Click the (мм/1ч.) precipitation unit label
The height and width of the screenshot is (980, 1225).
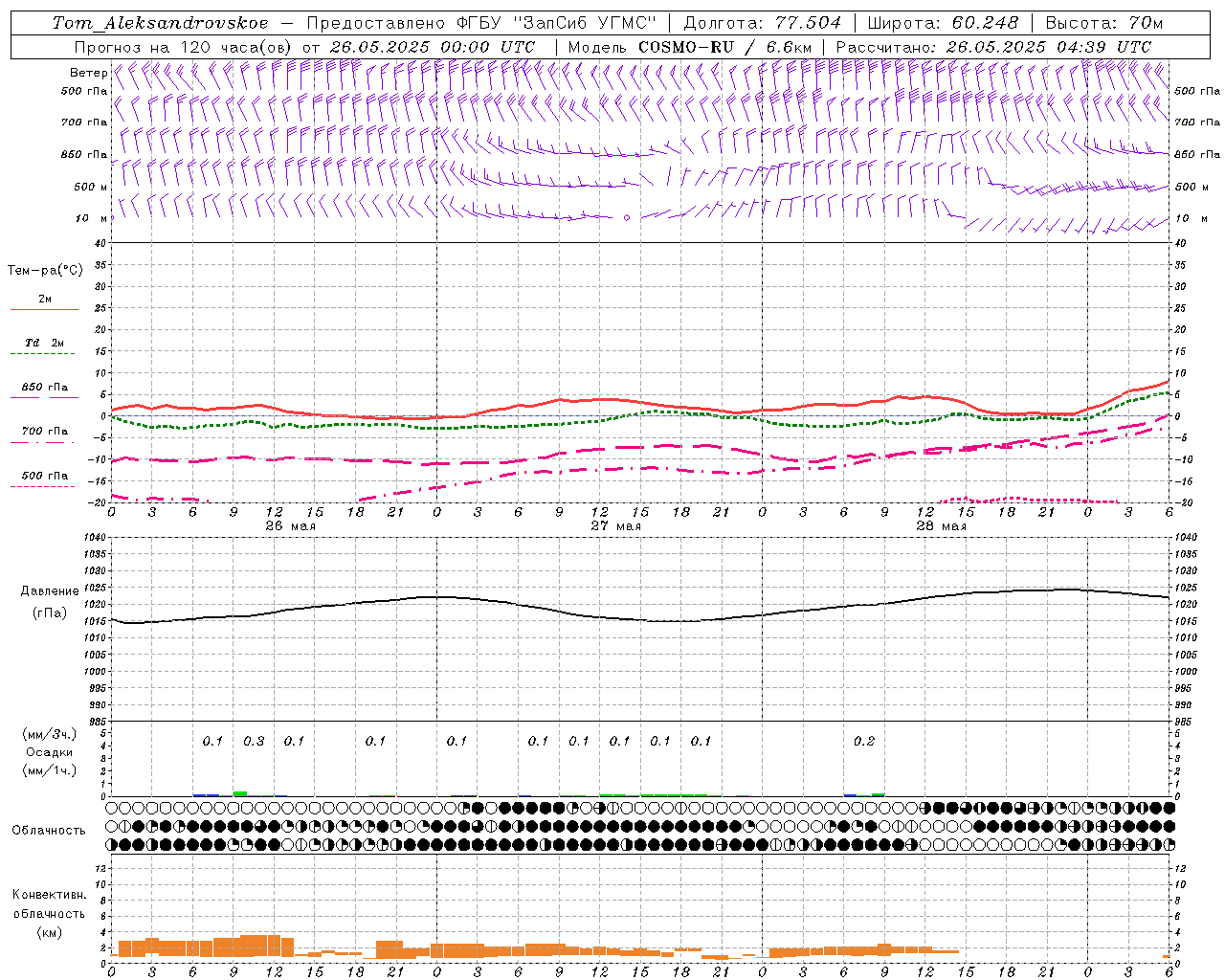pyautogui.click(x=50, y=770)
